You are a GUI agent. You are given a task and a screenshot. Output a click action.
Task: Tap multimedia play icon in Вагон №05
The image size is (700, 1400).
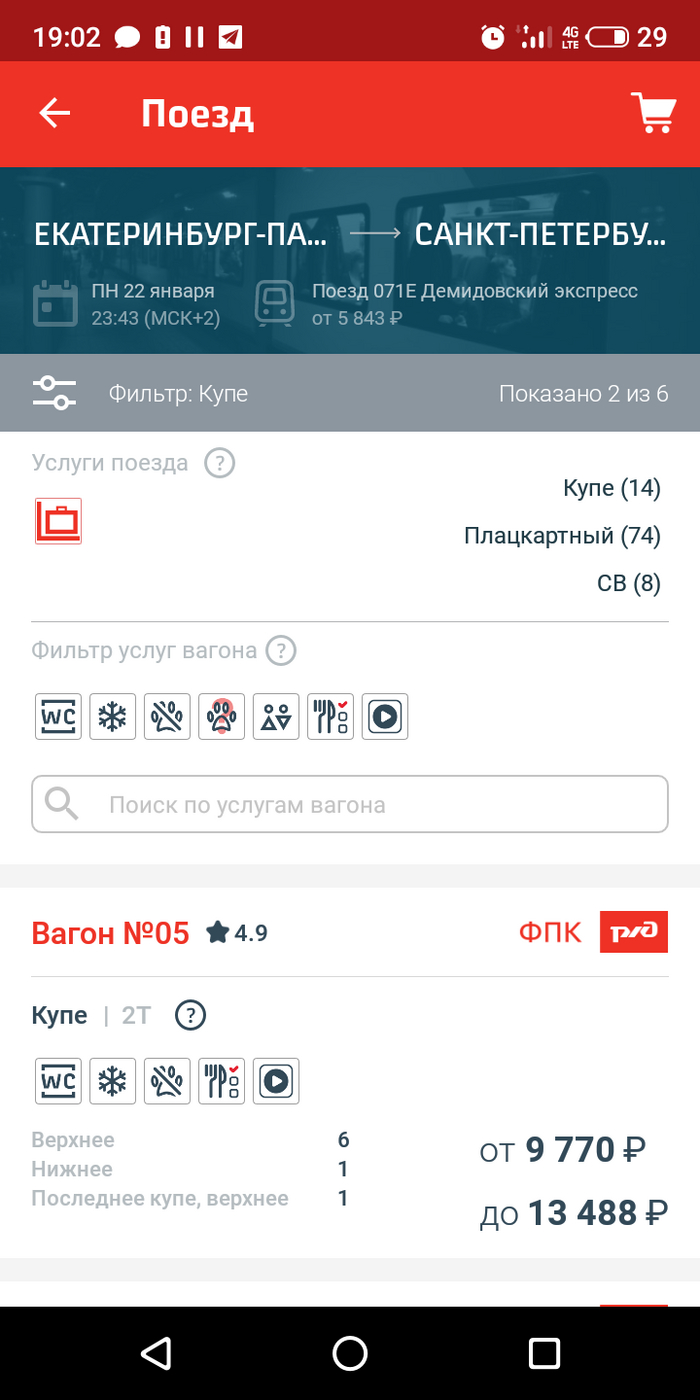coord(276,1081)
